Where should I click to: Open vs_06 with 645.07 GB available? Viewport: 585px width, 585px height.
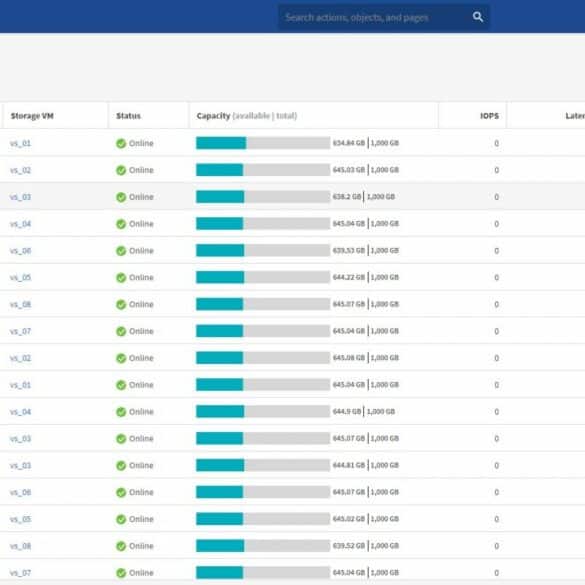[21, 492]
